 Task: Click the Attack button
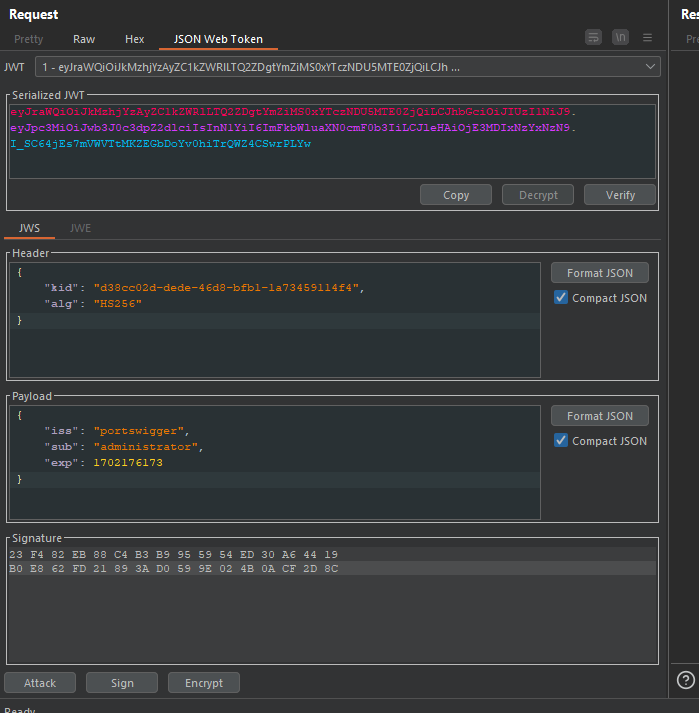(x=40, y=683)
